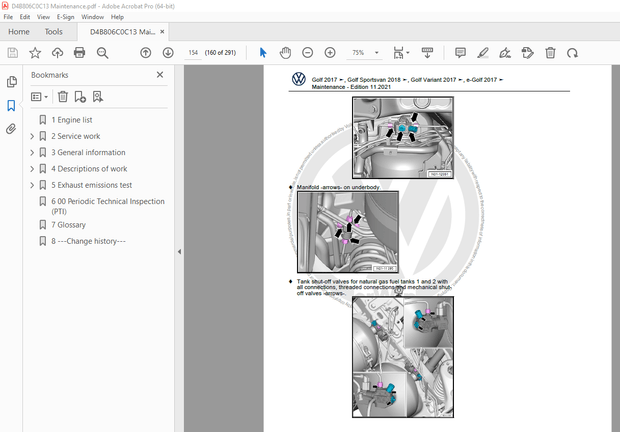Open 3 General information bookmark
Screen dimensions: 620x432
[88, 152]
